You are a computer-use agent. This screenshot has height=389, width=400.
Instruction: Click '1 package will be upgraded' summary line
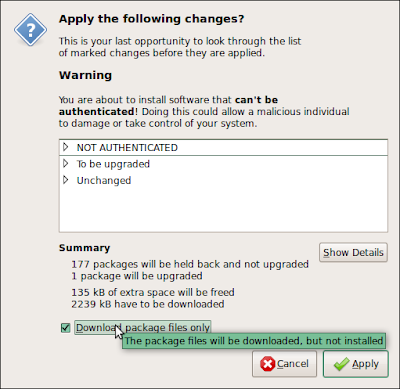click(137, 276)
